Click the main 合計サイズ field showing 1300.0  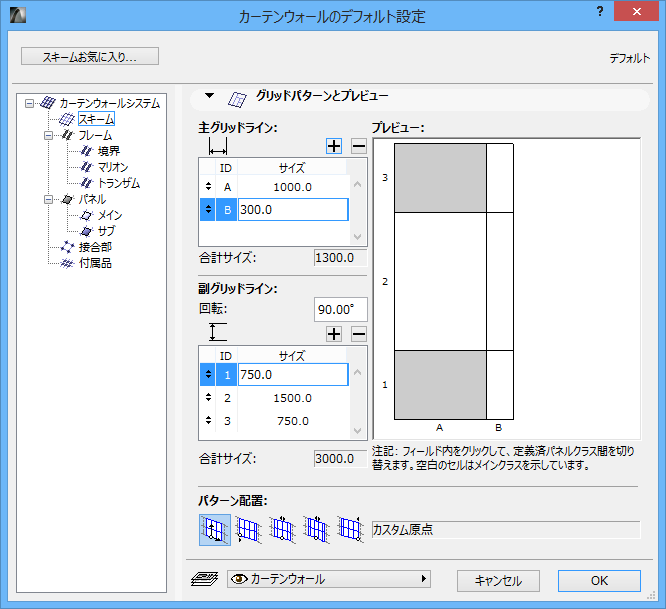[x=341, y=258]
